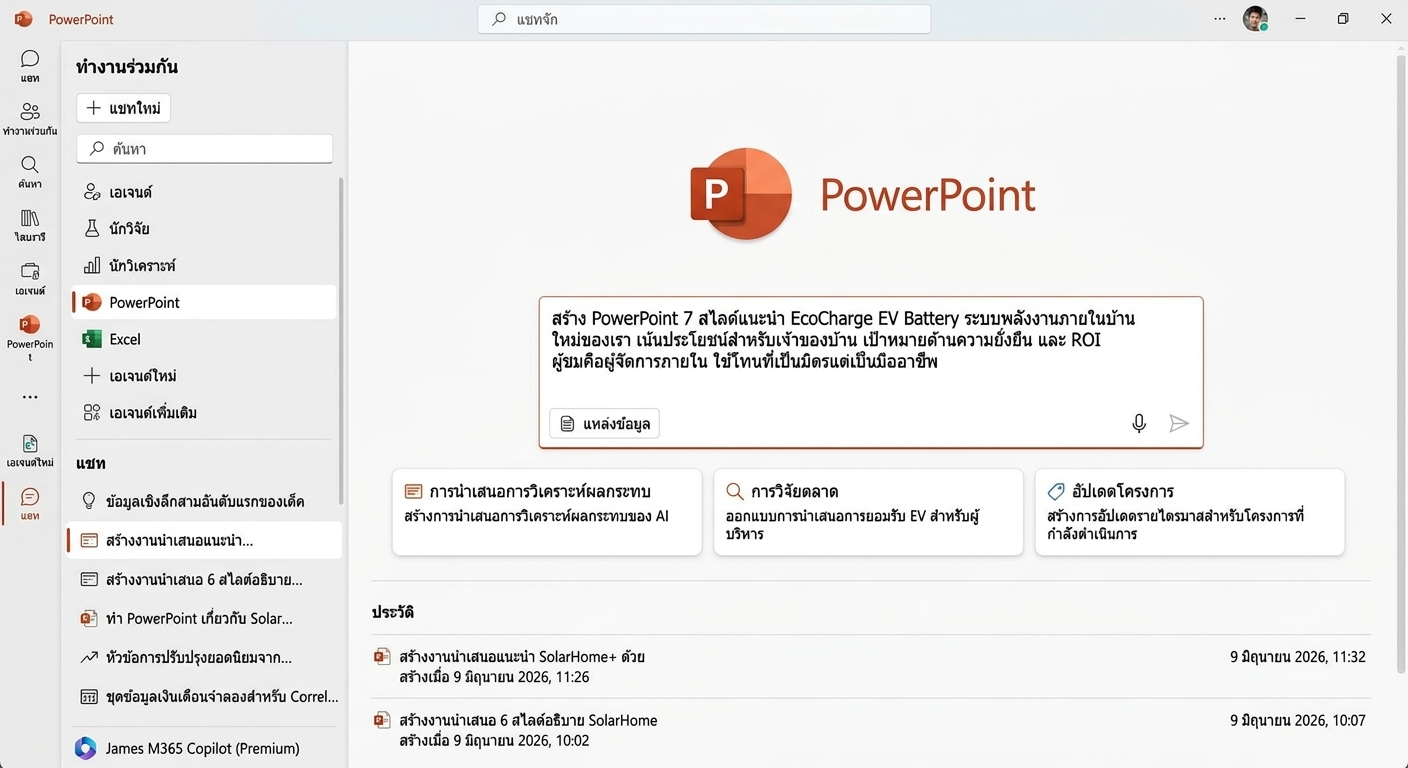1408x768 pixels.
Task: Click the trend arrow icon of หัวข้อการปรับปรุง chat
Action: 88,657
